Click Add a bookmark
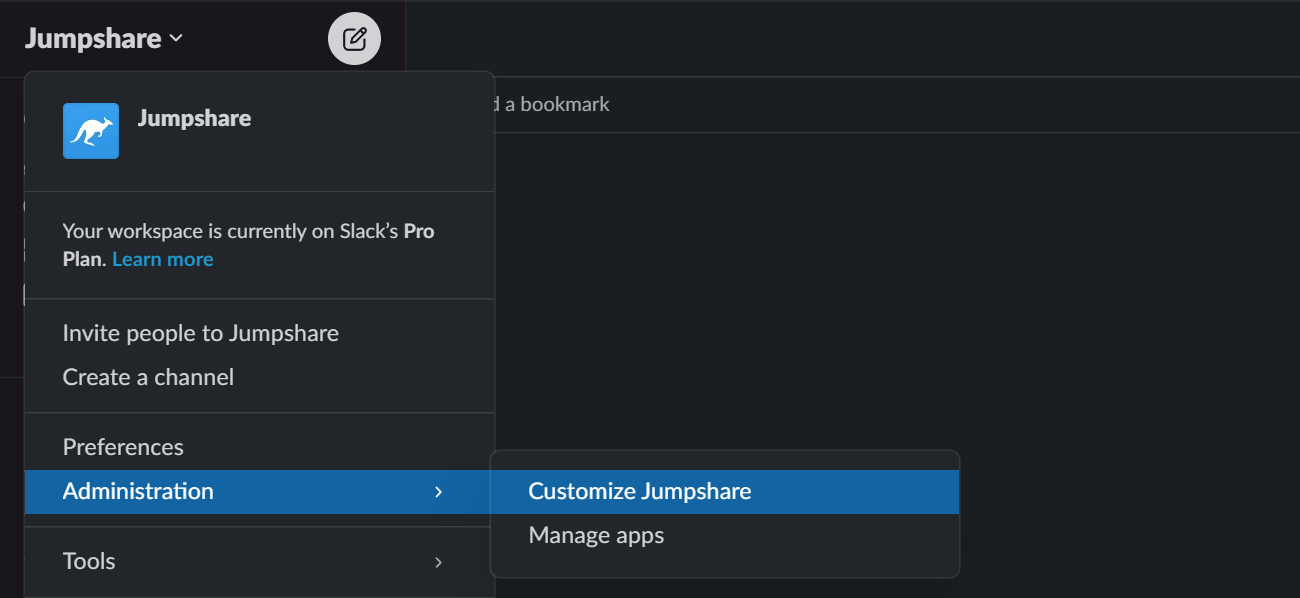 tap(552, 104)
